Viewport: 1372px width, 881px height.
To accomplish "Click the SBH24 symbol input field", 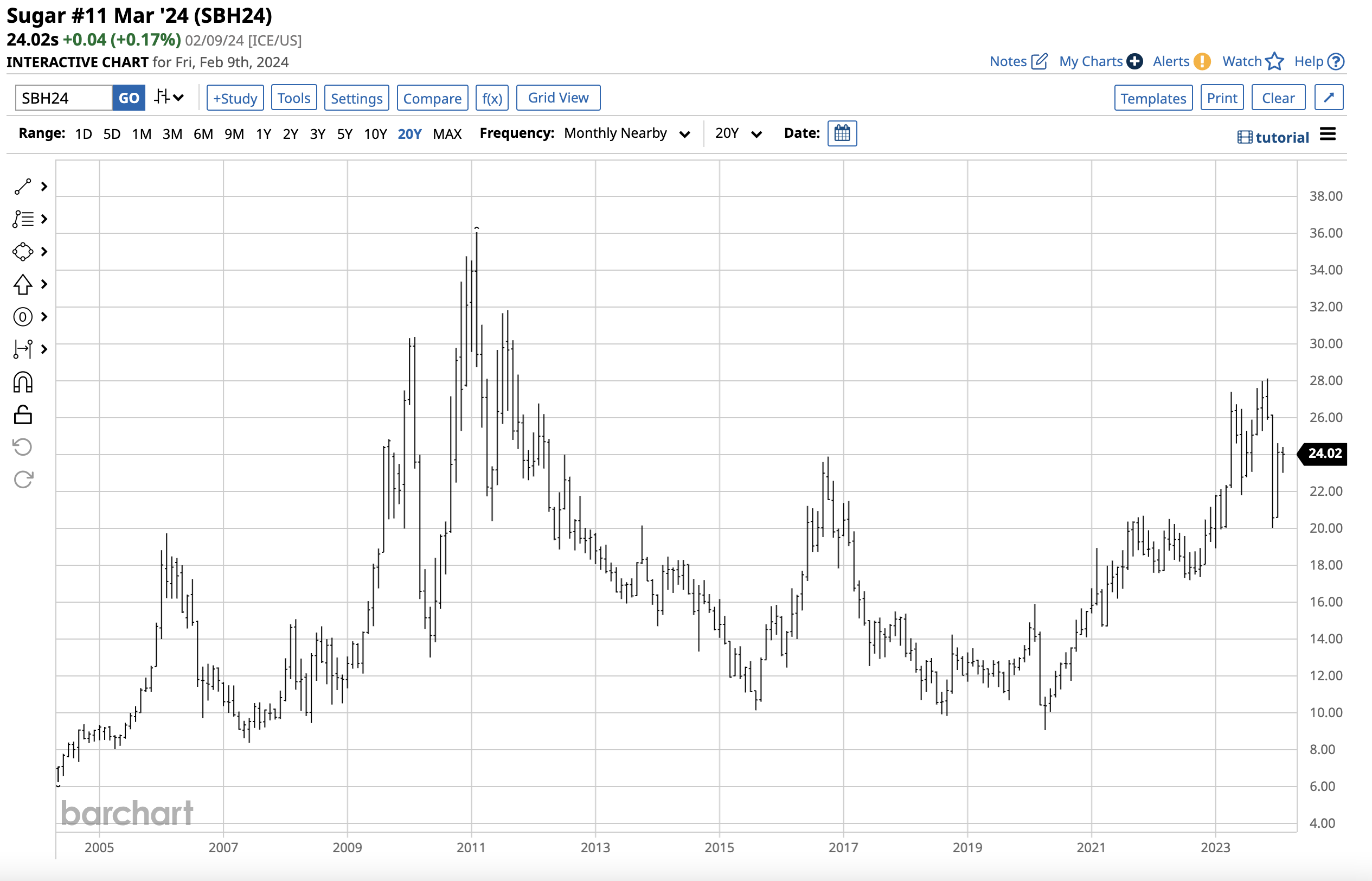I will click(63, 98).
